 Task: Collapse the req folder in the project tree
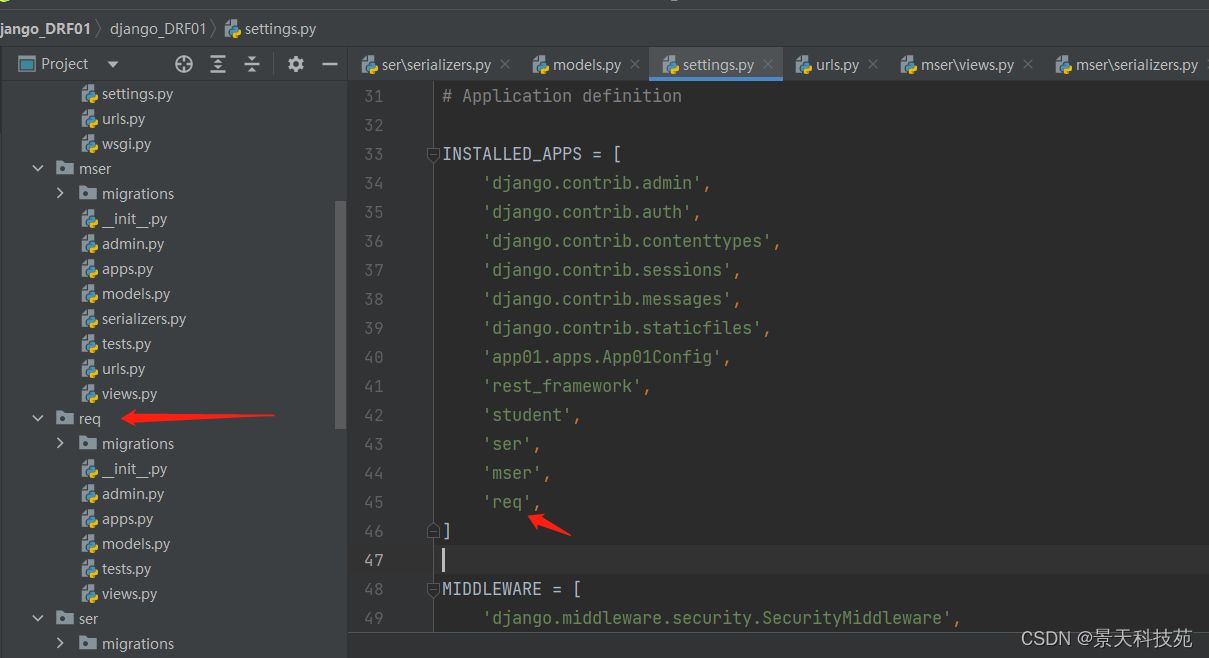click(x=38, y=418)
